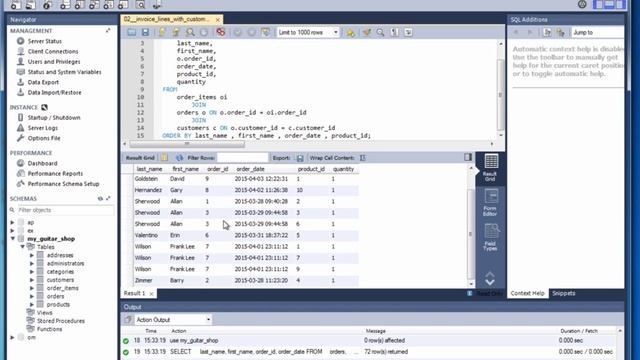Collapse the Tables node
Viewport: 640px width, 360px height.
click(23, 247)
